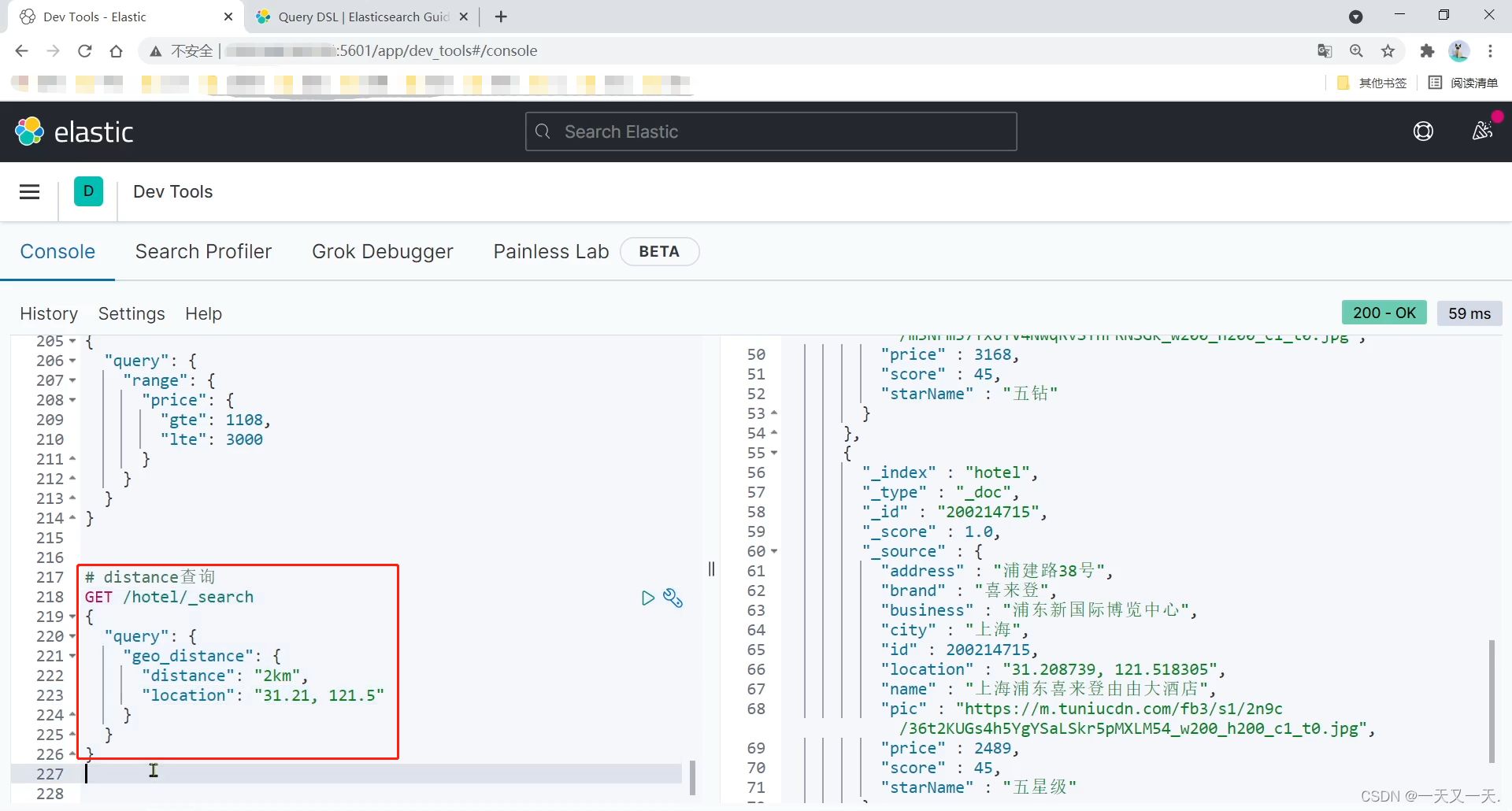Open the console History panel
Image resolution: width=1512 pixels, height=811 pixels.
pyautogui.click(x=48, y=313)
